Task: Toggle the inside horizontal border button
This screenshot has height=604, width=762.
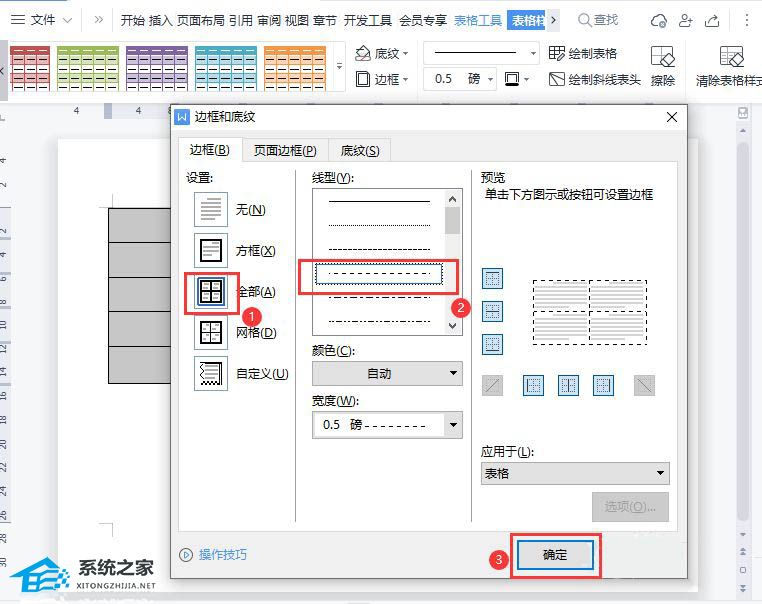Action: [x=492, y=311]
